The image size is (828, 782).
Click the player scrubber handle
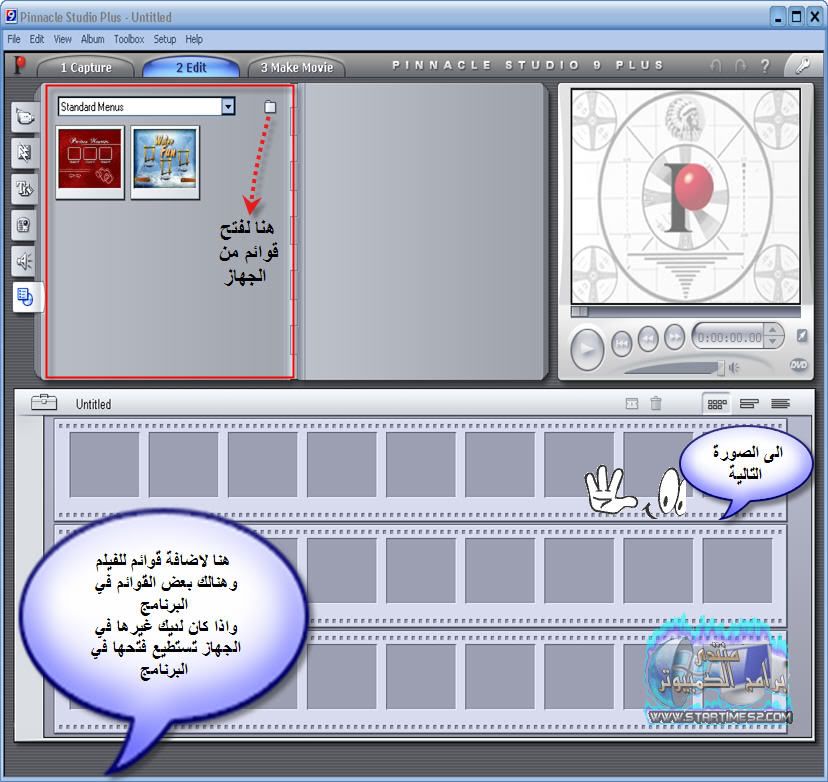click(579, 312)
